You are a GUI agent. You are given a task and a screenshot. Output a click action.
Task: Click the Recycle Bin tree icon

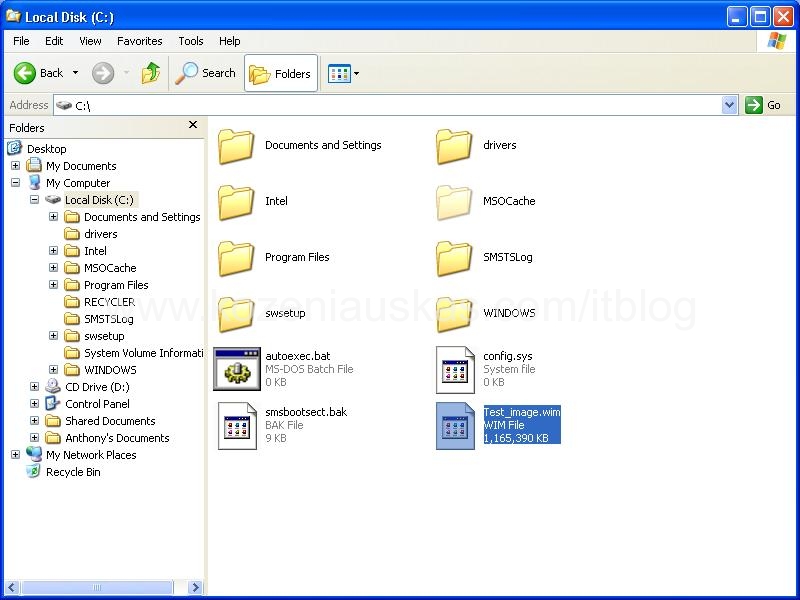pos(34,471)
